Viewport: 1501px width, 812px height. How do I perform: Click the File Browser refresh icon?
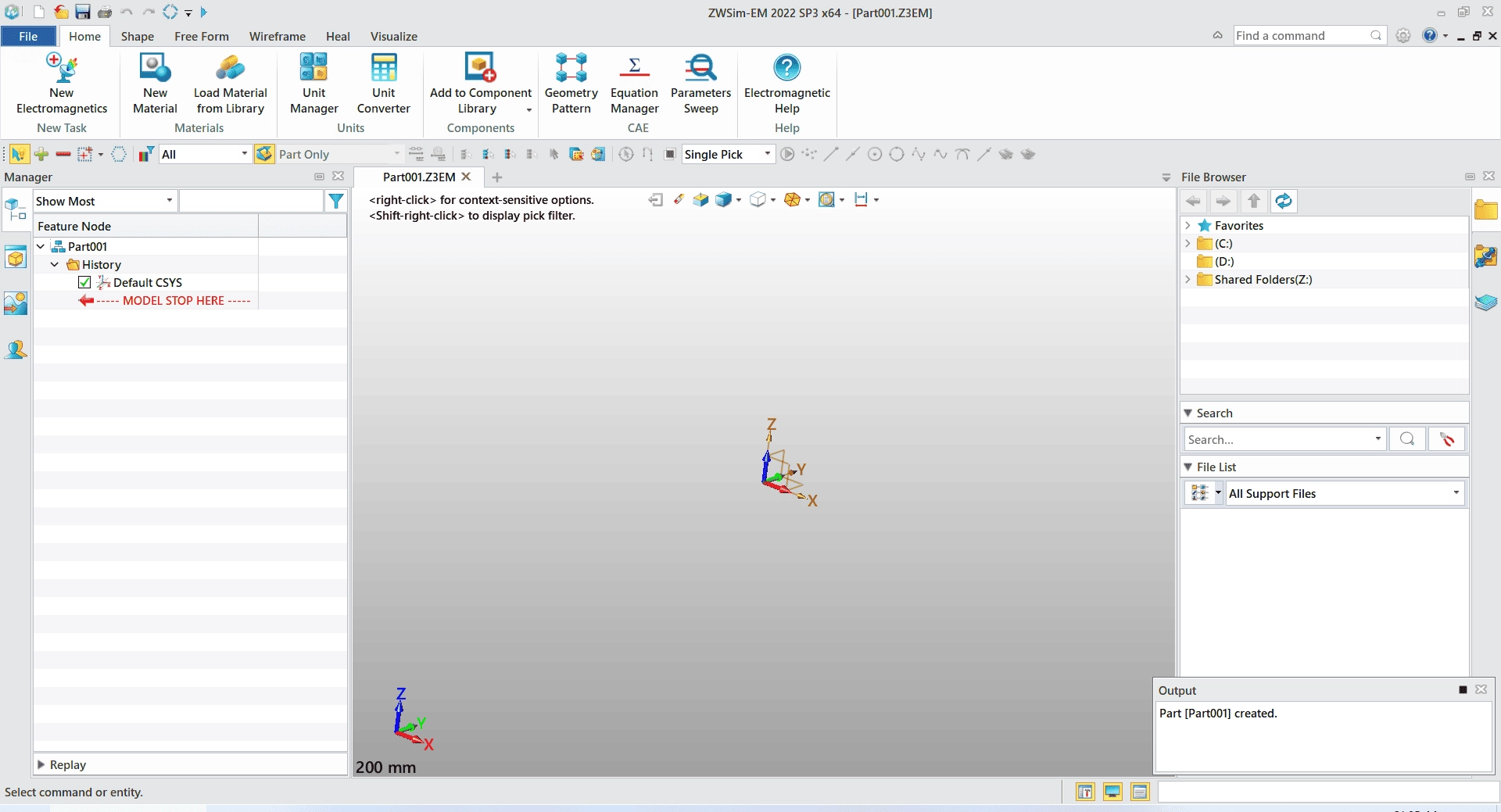click(x=1284, y=201)
